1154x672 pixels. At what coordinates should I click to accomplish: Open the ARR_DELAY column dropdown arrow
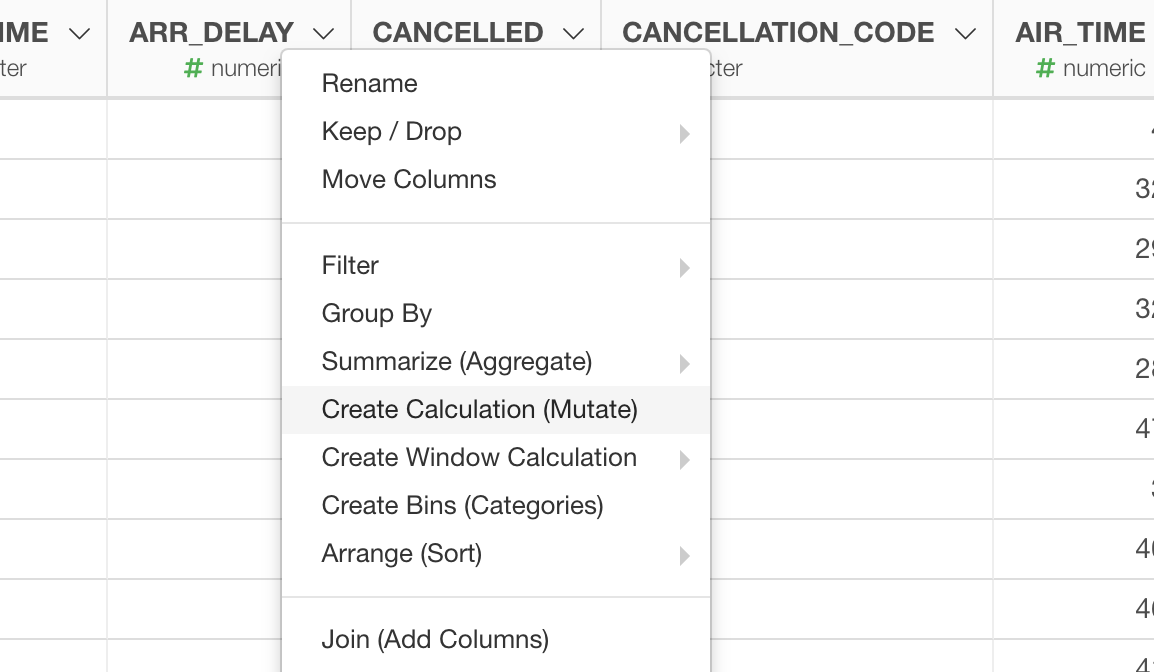click(323, 33)
